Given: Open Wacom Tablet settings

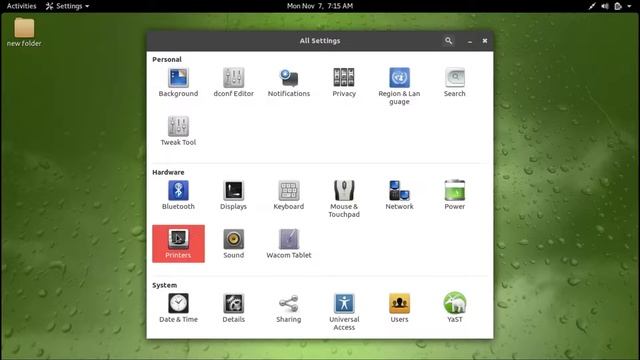Looking at the screenshot, I should (289, 244).
